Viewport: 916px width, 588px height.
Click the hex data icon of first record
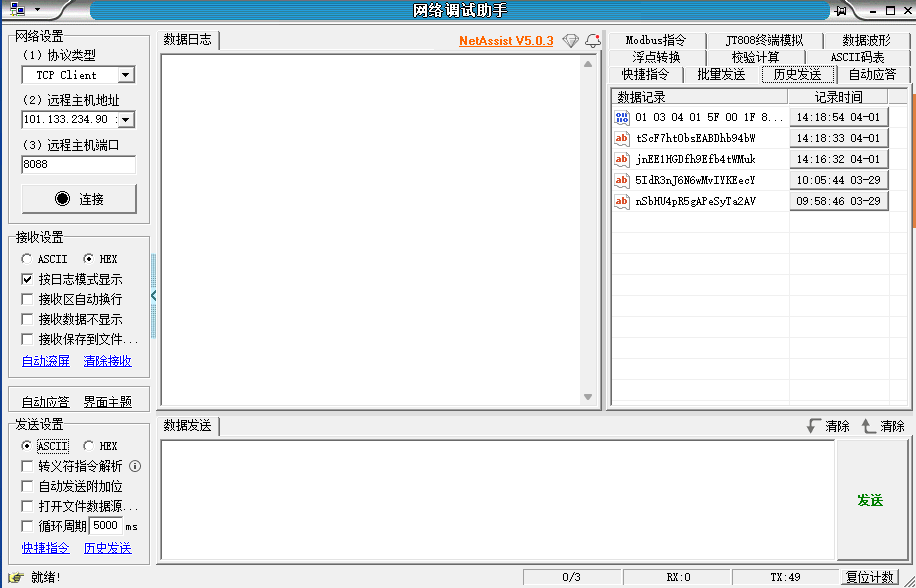pyautogui.click(x=622, y=117)
